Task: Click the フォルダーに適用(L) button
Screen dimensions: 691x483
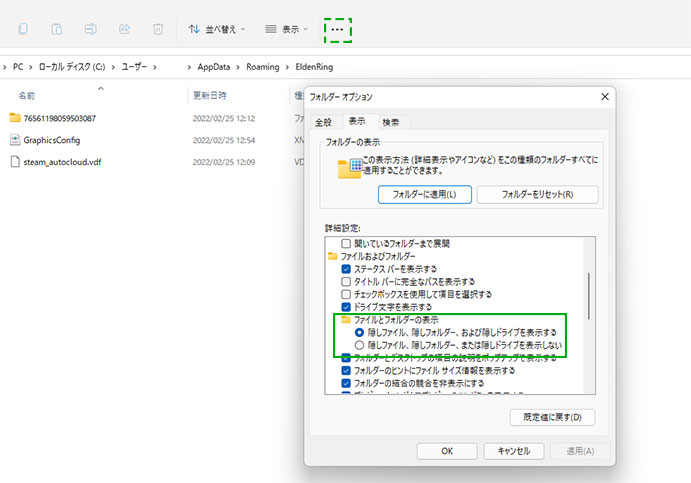Action: tap(424, 194)
